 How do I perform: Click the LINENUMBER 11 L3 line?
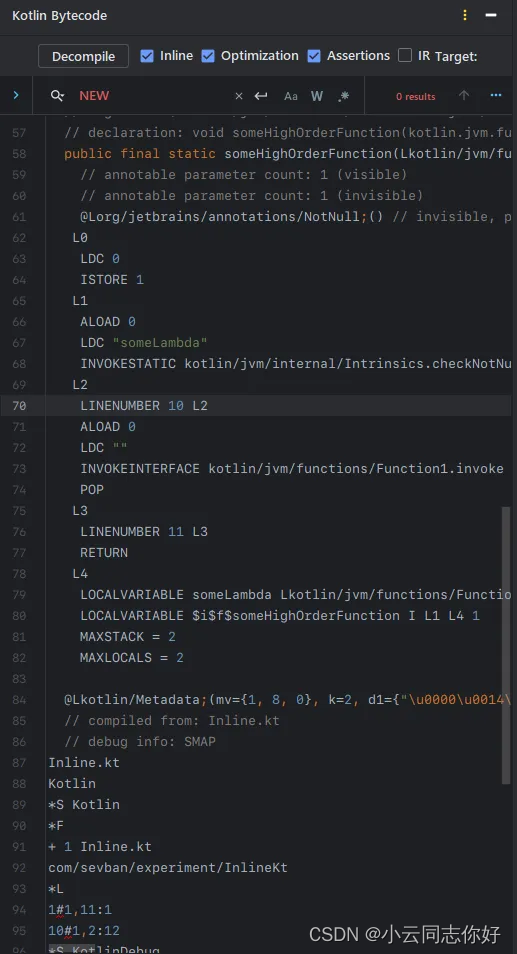[x=144, y=531]
